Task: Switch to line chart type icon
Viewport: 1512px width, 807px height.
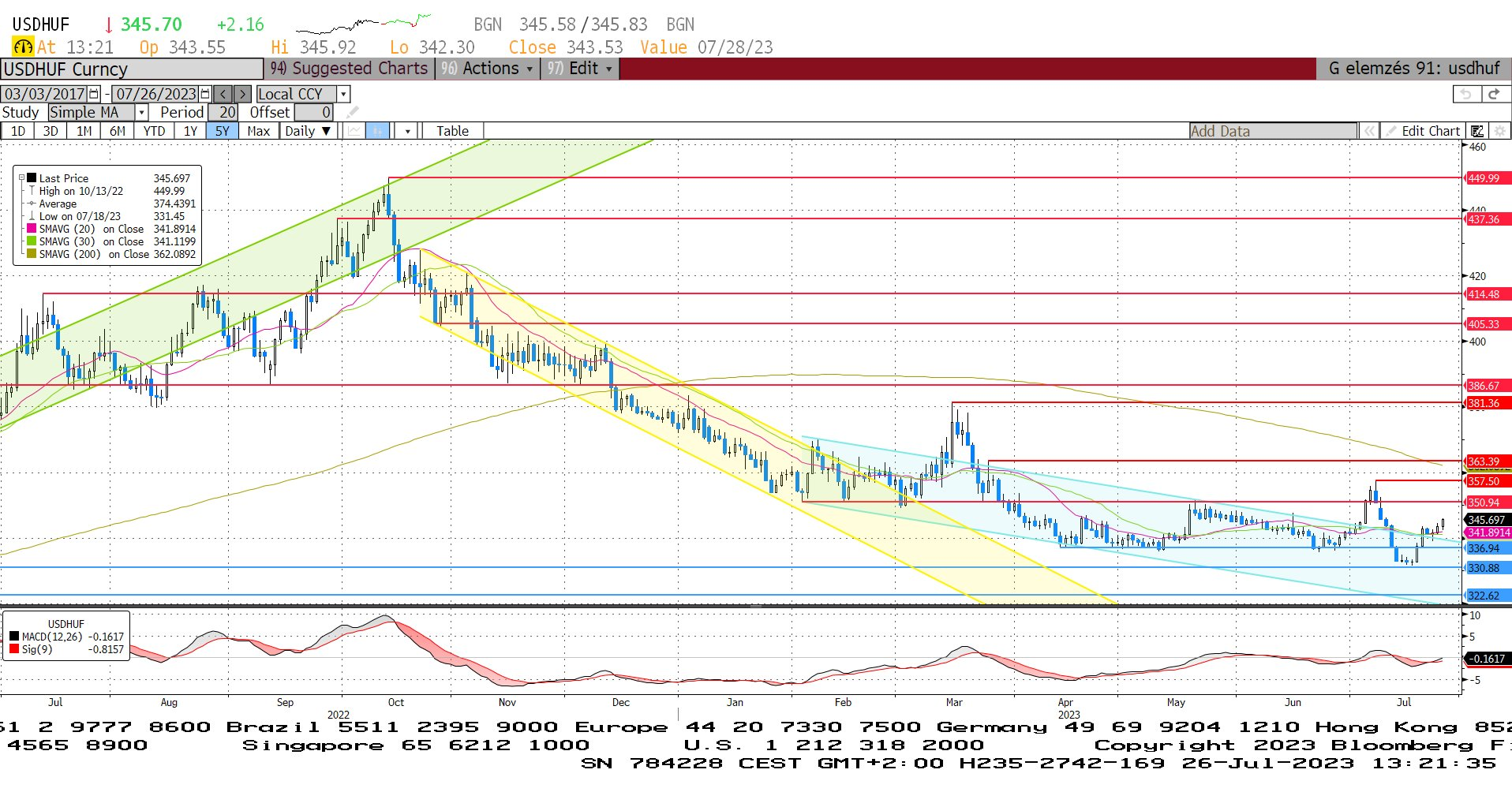Action: 354,131
